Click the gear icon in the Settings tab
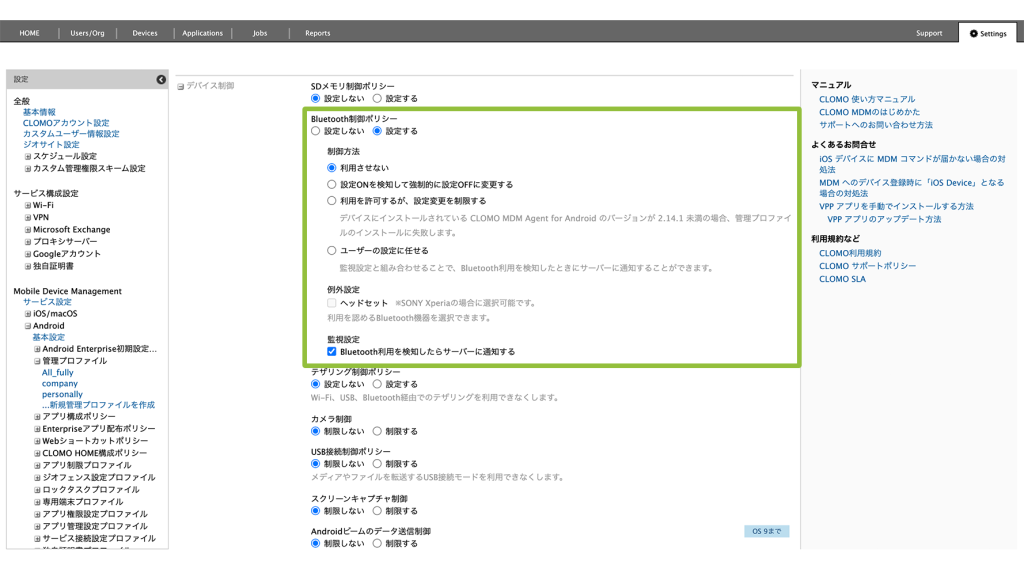The height and width of the screenshot is (576, 1024). coord(974,33)
